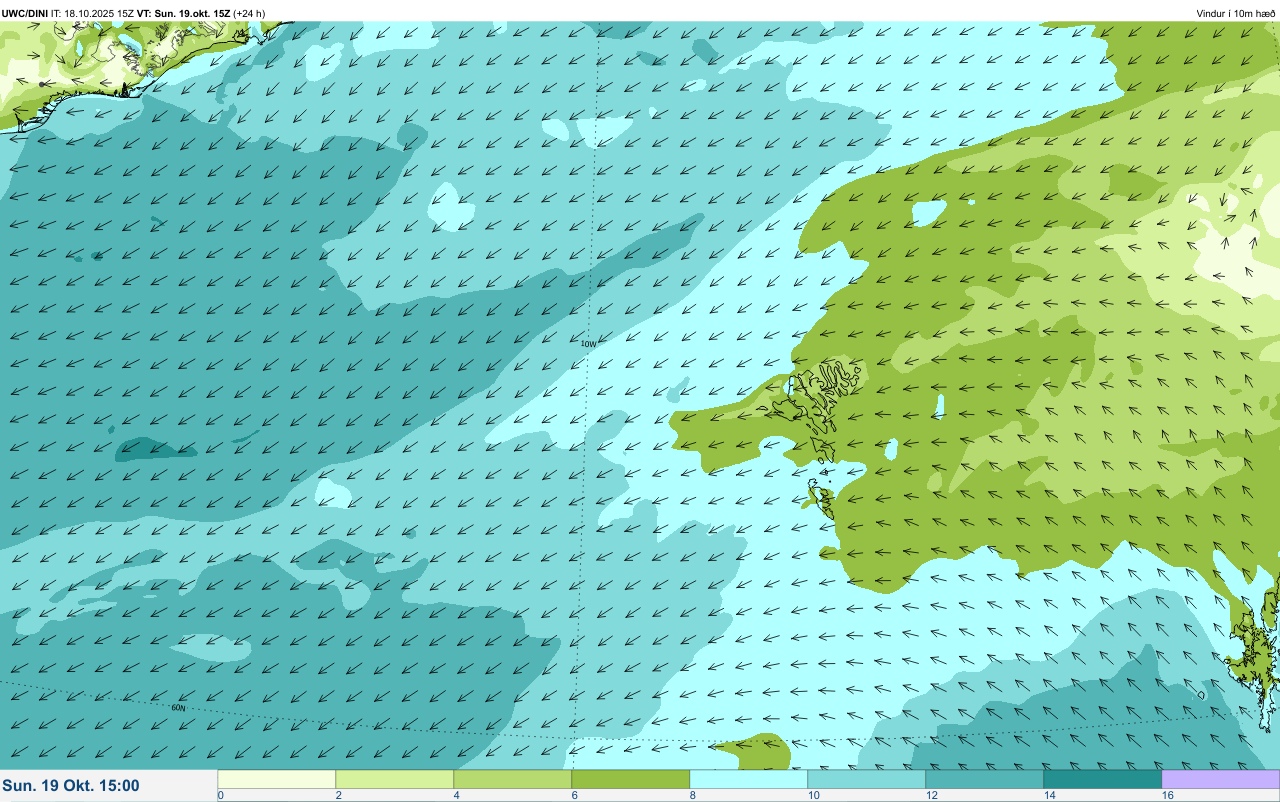The width and height of the screenshot is (1280, 802).
Task: Click the olive green 6–8 legend swatch
Action: (631, 779)
